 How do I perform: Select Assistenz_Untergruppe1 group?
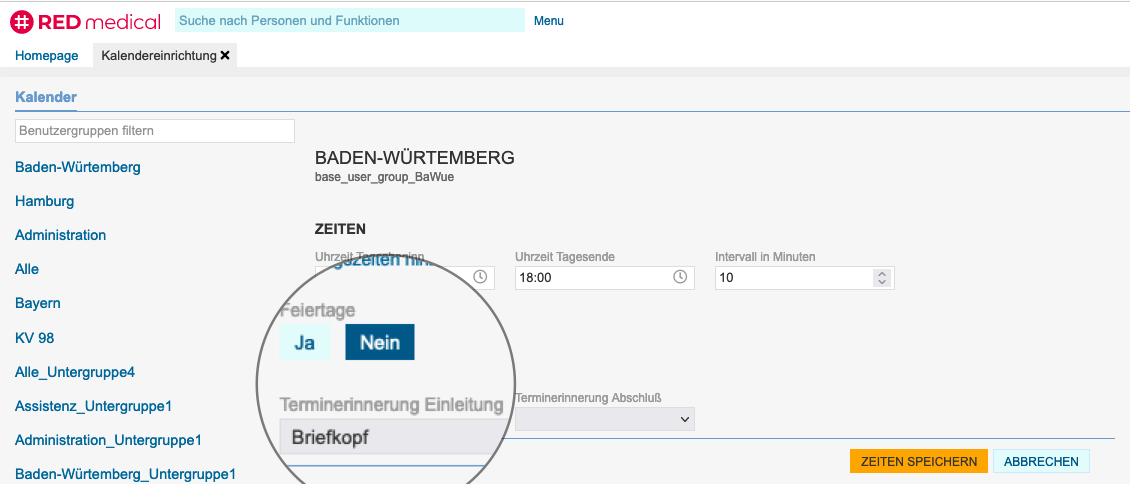tap(94, 406)
